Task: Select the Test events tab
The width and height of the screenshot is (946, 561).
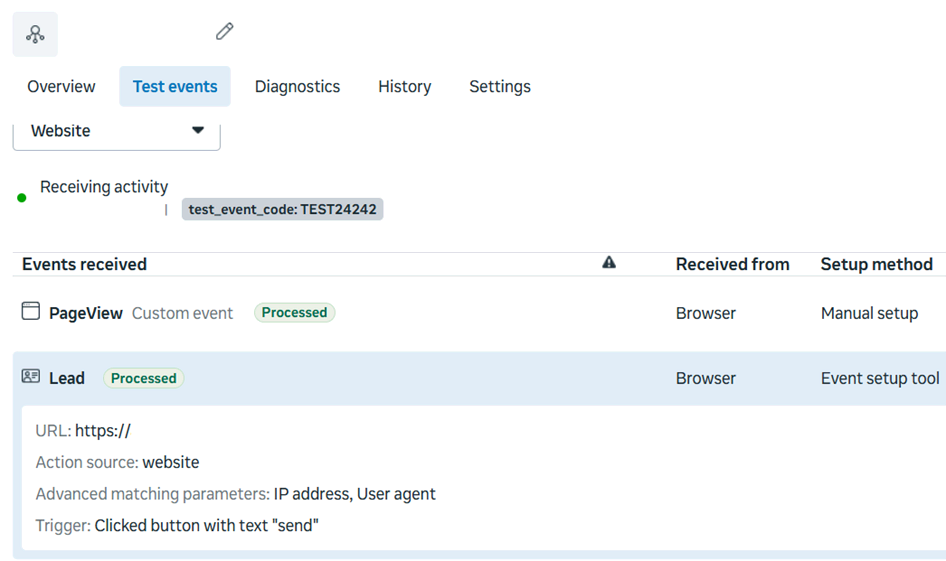Action: point(175,86)
